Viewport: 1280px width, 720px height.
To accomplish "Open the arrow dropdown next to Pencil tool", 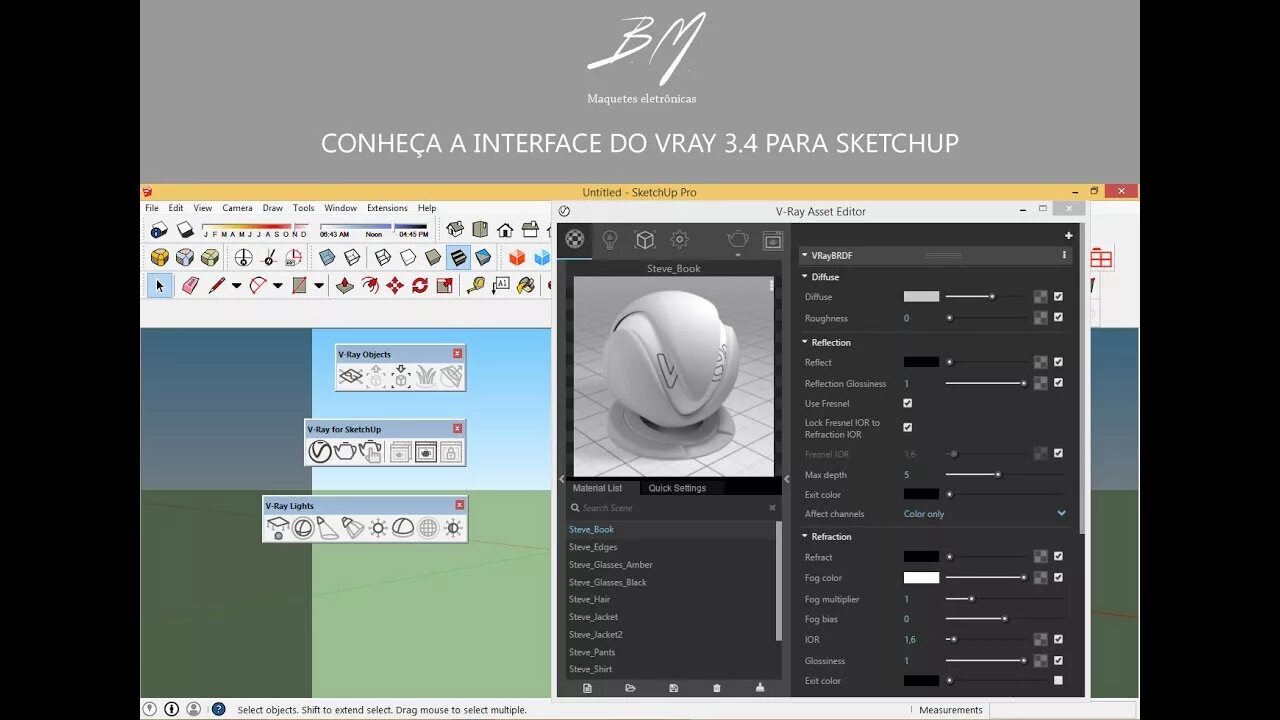I will [x=236, y=285].
